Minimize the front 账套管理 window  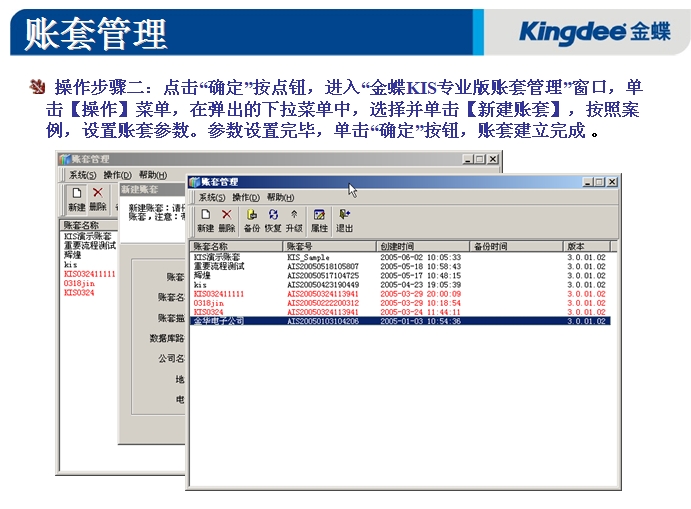pyautogui.click(x=588, y=182)
